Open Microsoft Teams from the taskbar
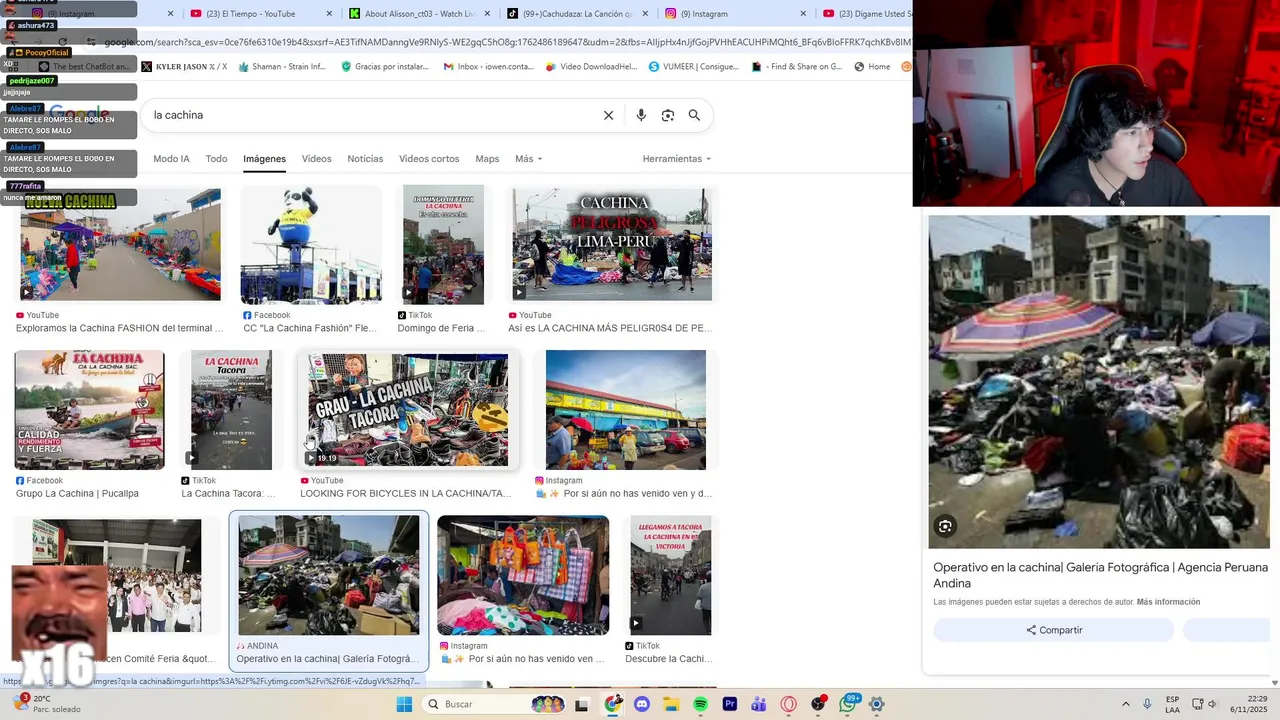This screenshot has height=720, width=1280. pos(759,704)
